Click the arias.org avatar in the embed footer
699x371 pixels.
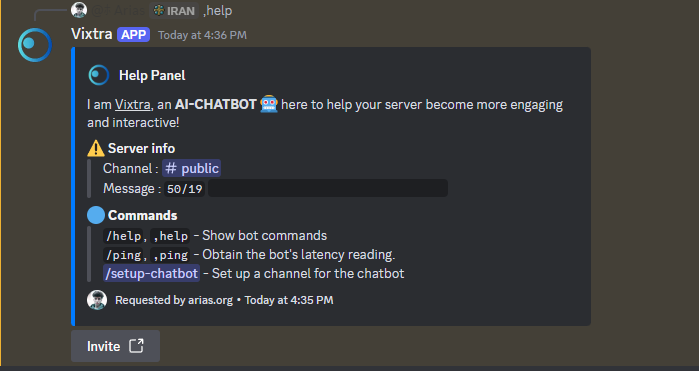tap(97, 300)
